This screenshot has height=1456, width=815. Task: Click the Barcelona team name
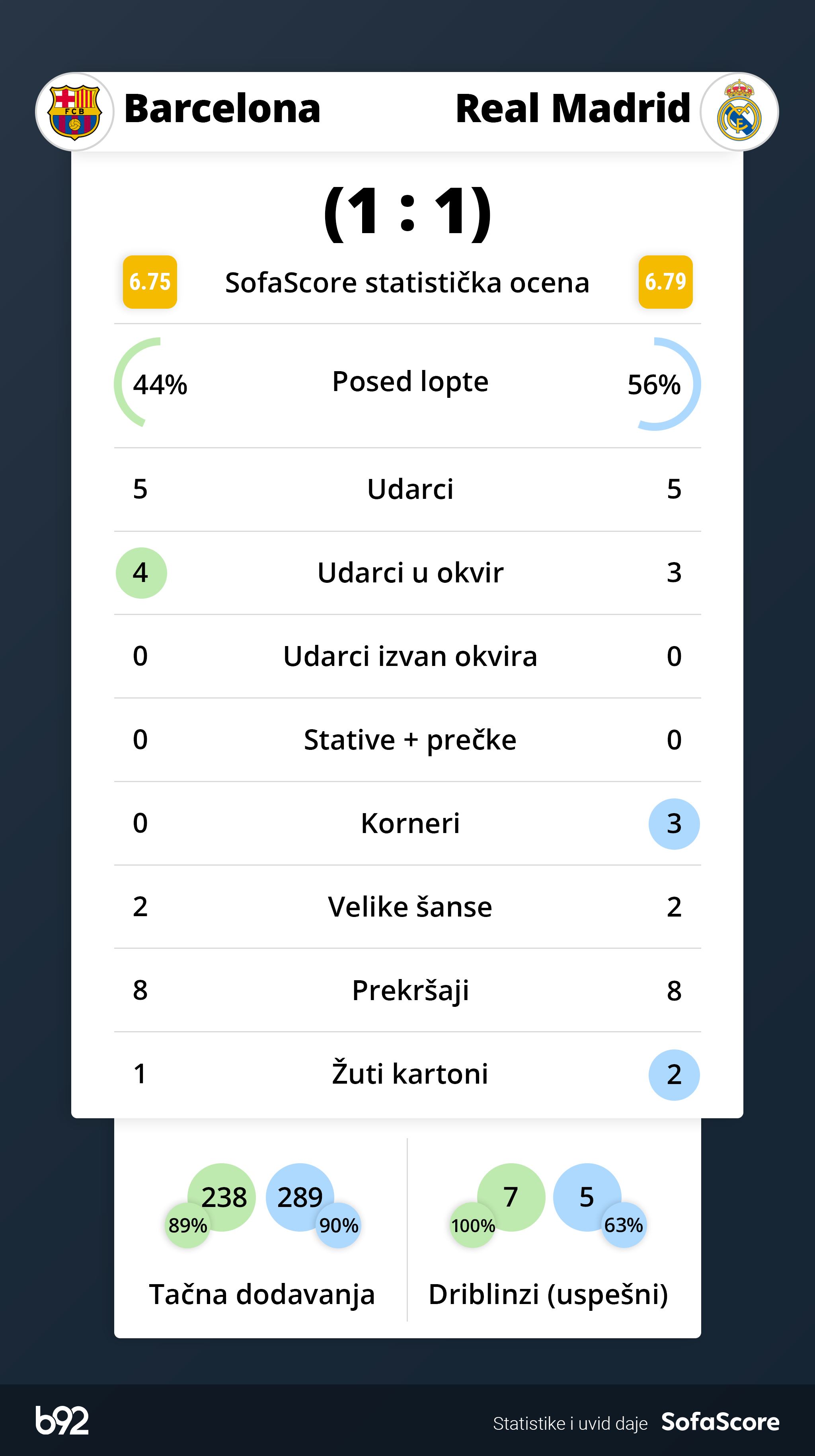222,109
